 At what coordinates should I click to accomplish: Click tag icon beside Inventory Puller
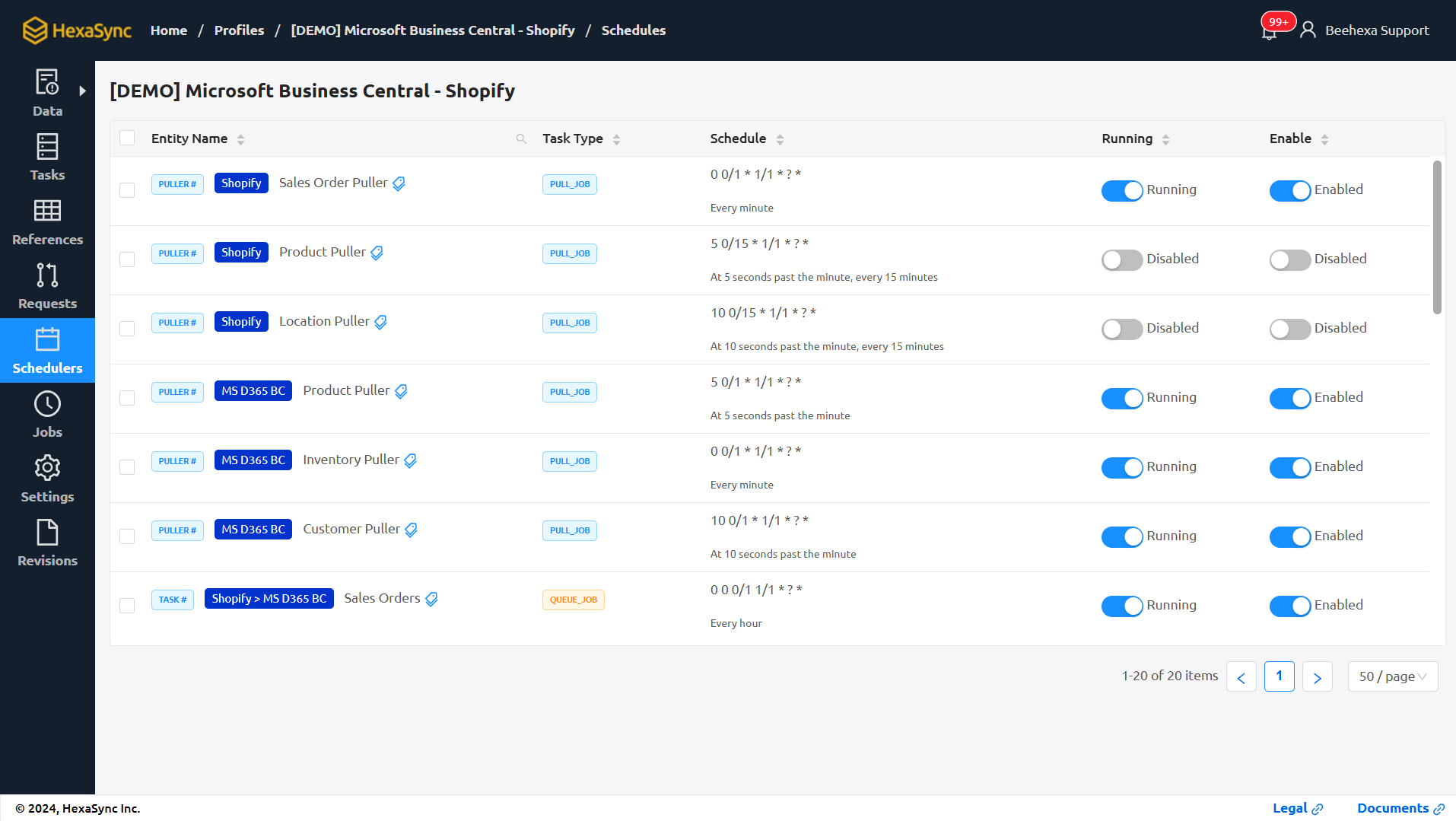coord(410,460)
